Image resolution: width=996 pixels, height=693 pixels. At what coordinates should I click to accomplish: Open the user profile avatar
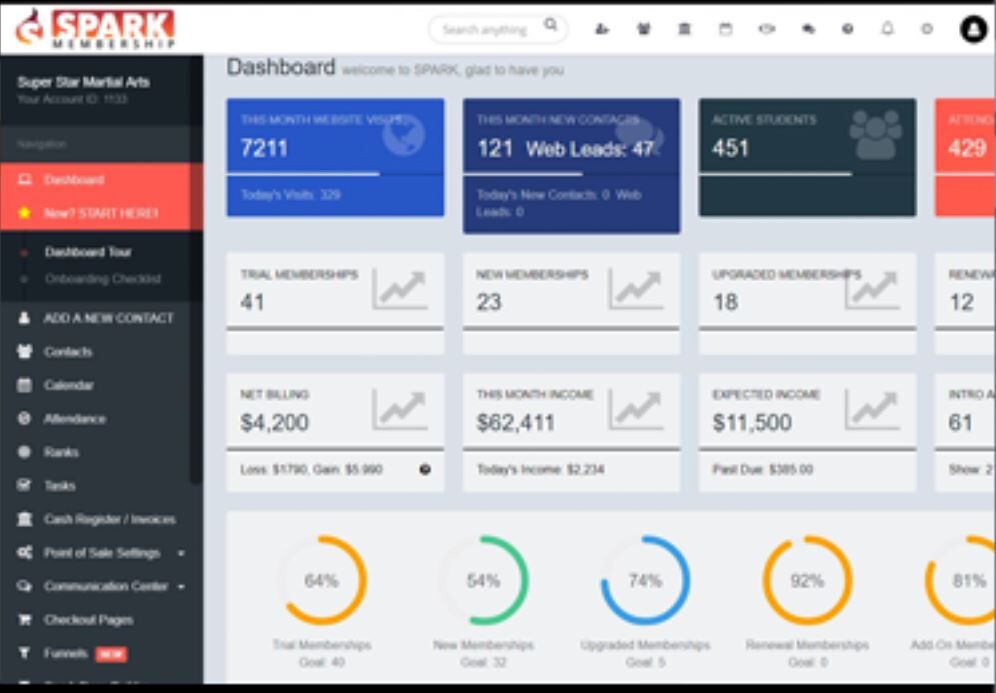[973, 30]
